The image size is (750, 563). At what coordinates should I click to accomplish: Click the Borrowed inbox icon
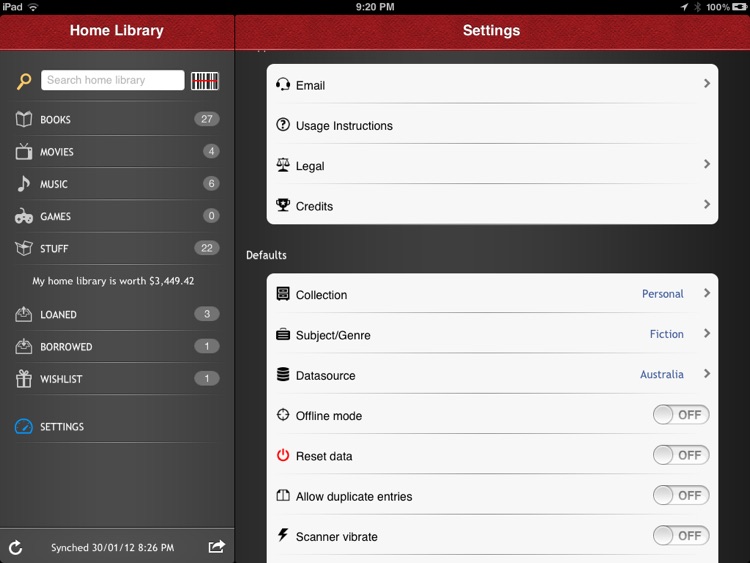pos(23,346)
